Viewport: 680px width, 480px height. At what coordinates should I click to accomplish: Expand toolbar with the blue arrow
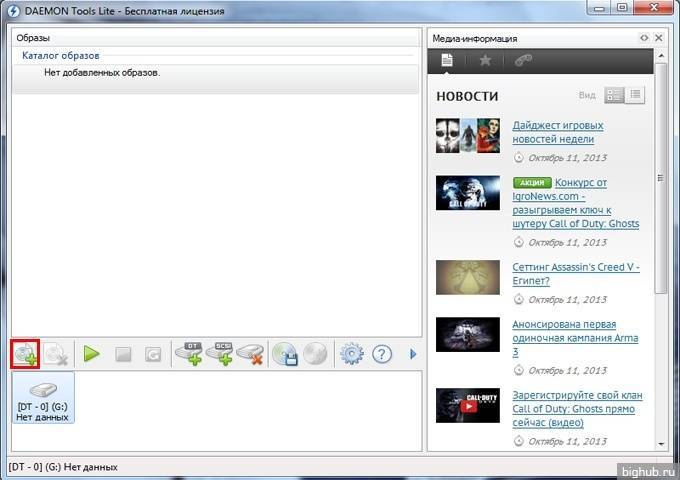click(x=413, y=354)
